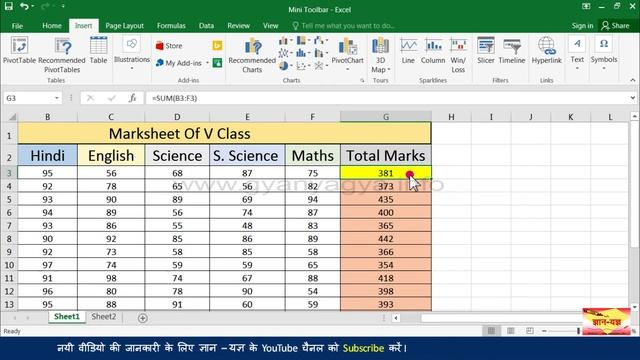
Task: Insert a Hyperlink
Action: [547, 50]
